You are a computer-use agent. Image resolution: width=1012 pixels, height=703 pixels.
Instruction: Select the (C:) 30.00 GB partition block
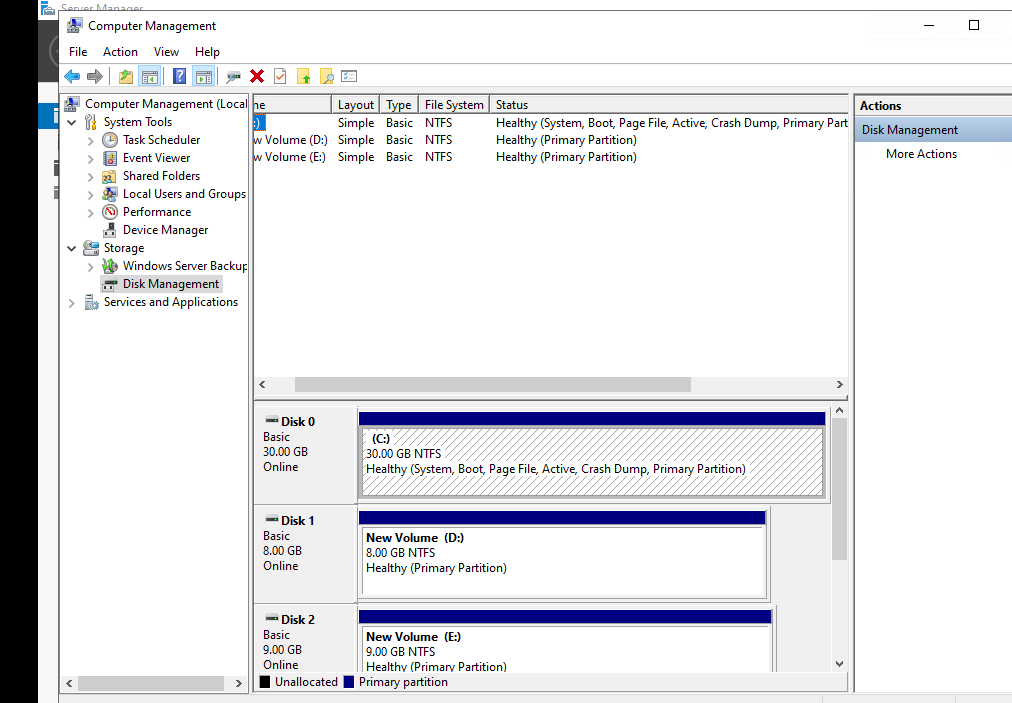click(592, 461)
